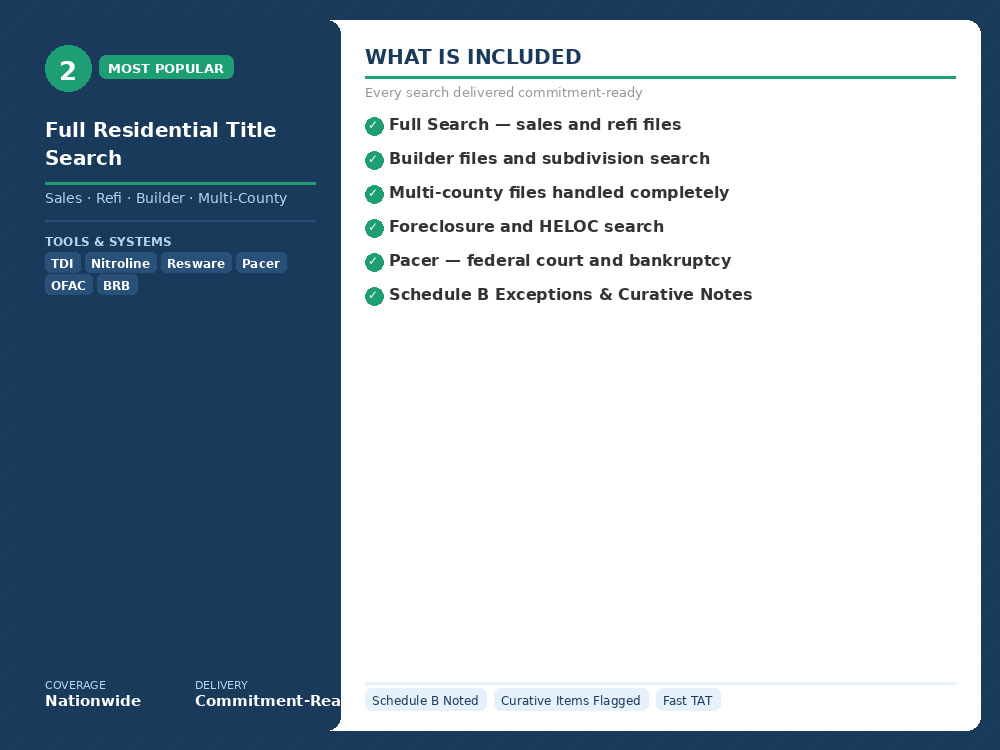Click the Schedule B Noted tag
The height and width of the screenshot is (750, 1000).
(x=425, y=700)
